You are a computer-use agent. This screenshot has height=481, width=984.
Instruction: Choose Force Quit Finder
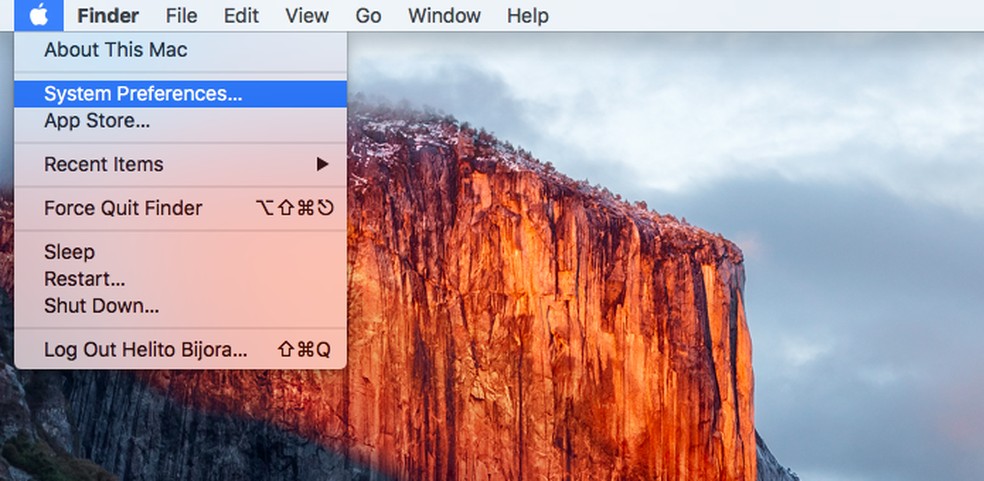click(180, 208)
